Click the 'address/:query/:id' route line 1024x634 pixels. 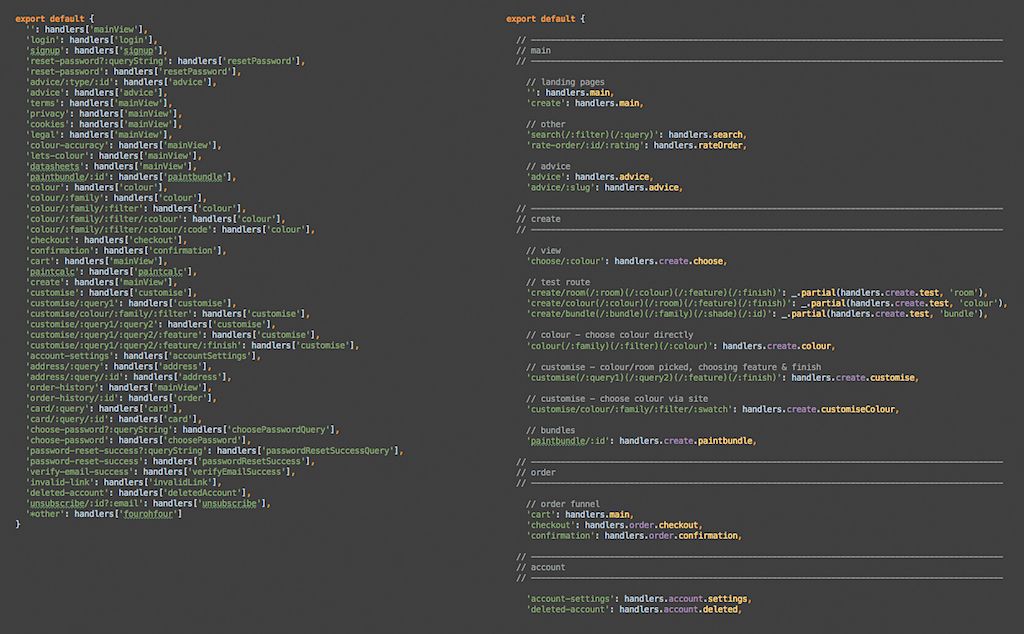pyautogui.click(x=128, y=377)
